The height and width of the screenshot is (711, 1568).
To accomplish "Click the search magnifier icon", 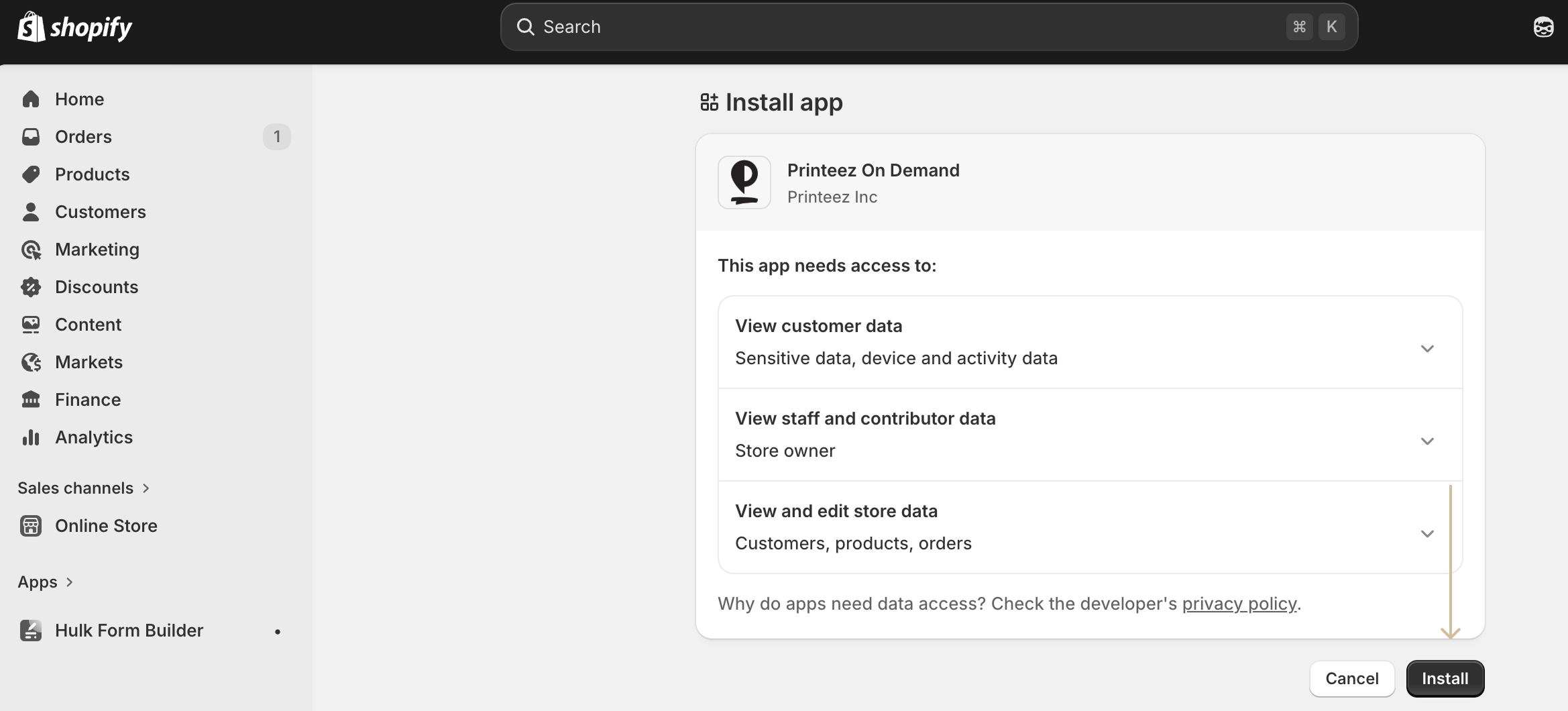I will coord(525,27).
